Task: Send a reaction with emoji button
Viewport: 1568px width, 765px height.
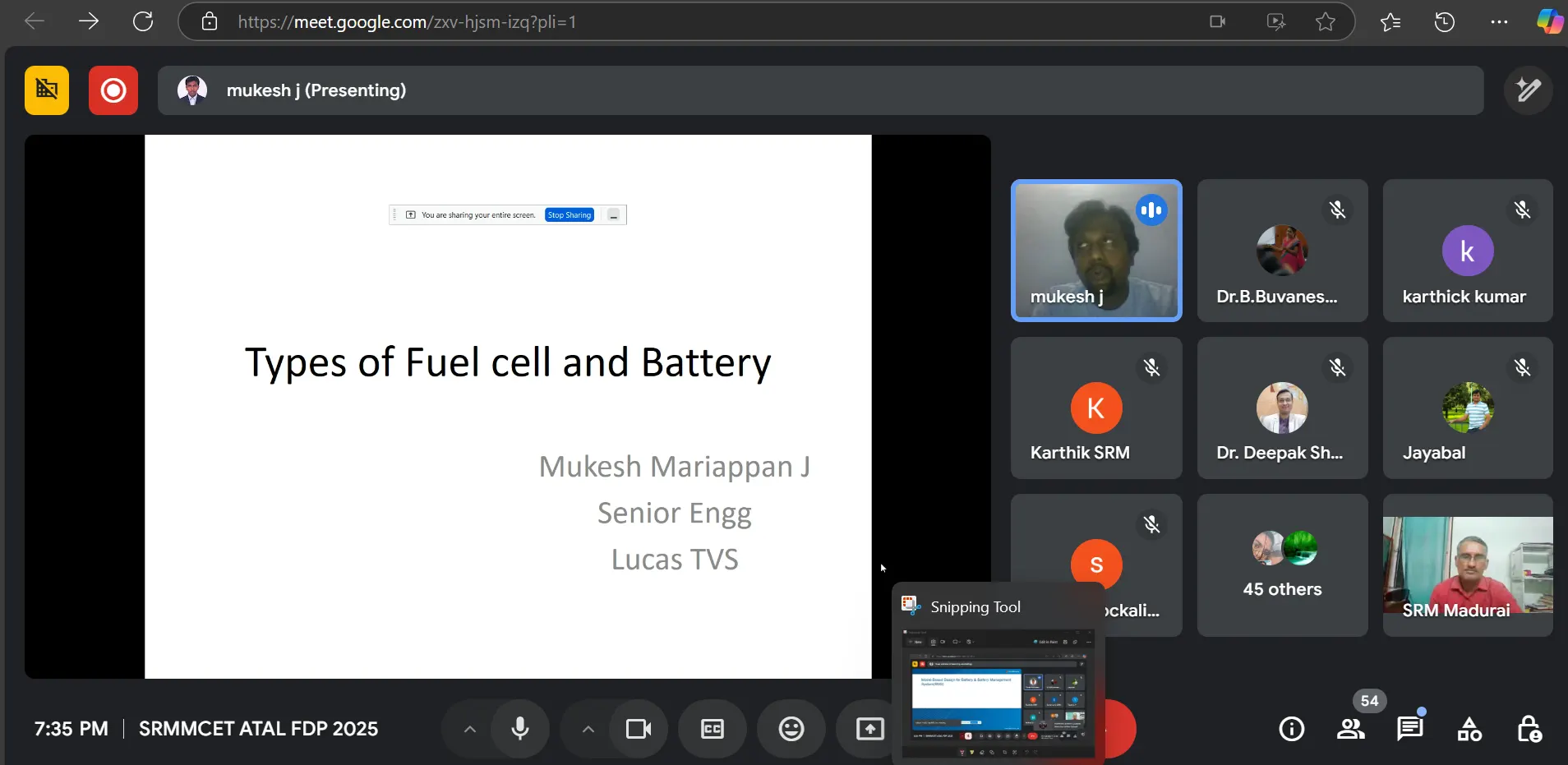Action: 791,729
